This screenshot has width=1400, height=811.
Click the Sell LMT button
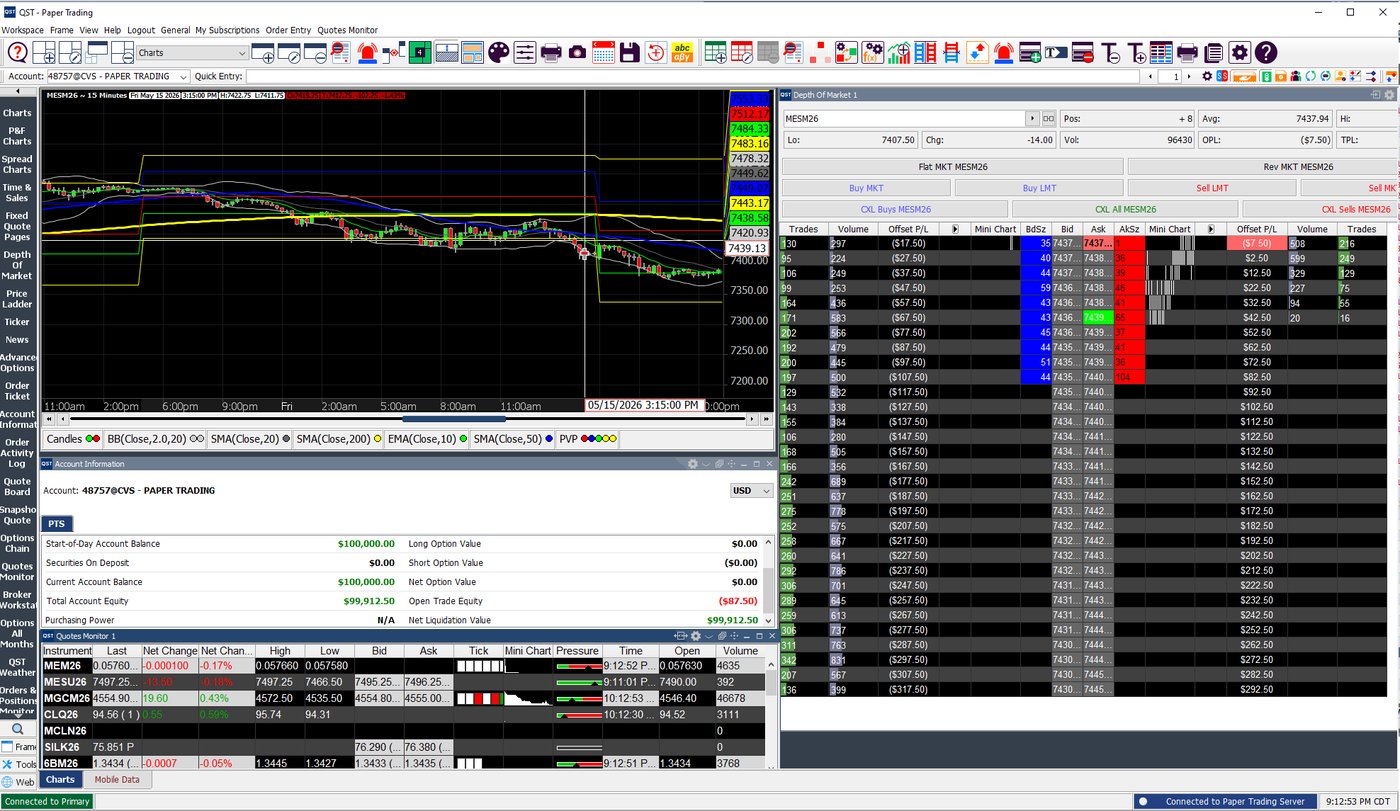[x=1211, y=188]
